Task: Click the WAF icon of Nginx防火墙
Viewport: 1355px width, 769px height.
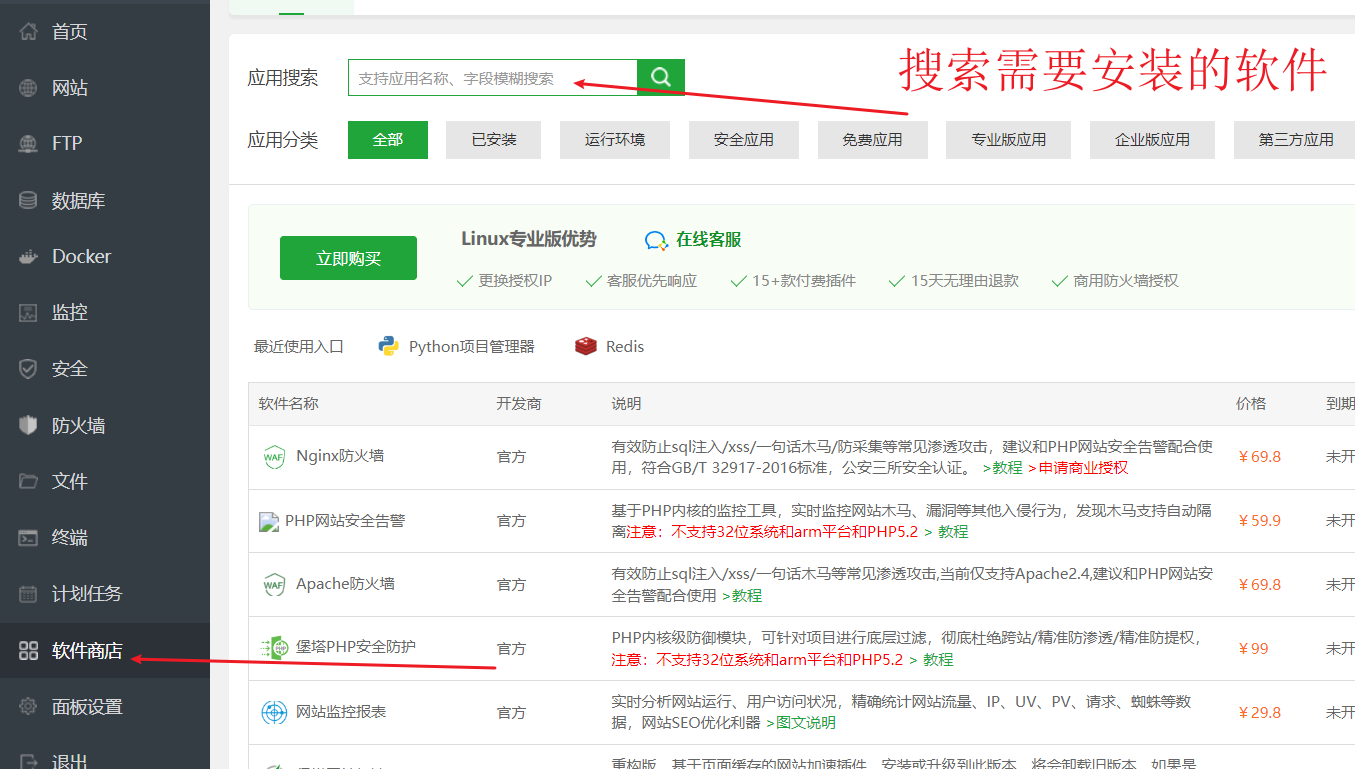Action: click(273, 457)
